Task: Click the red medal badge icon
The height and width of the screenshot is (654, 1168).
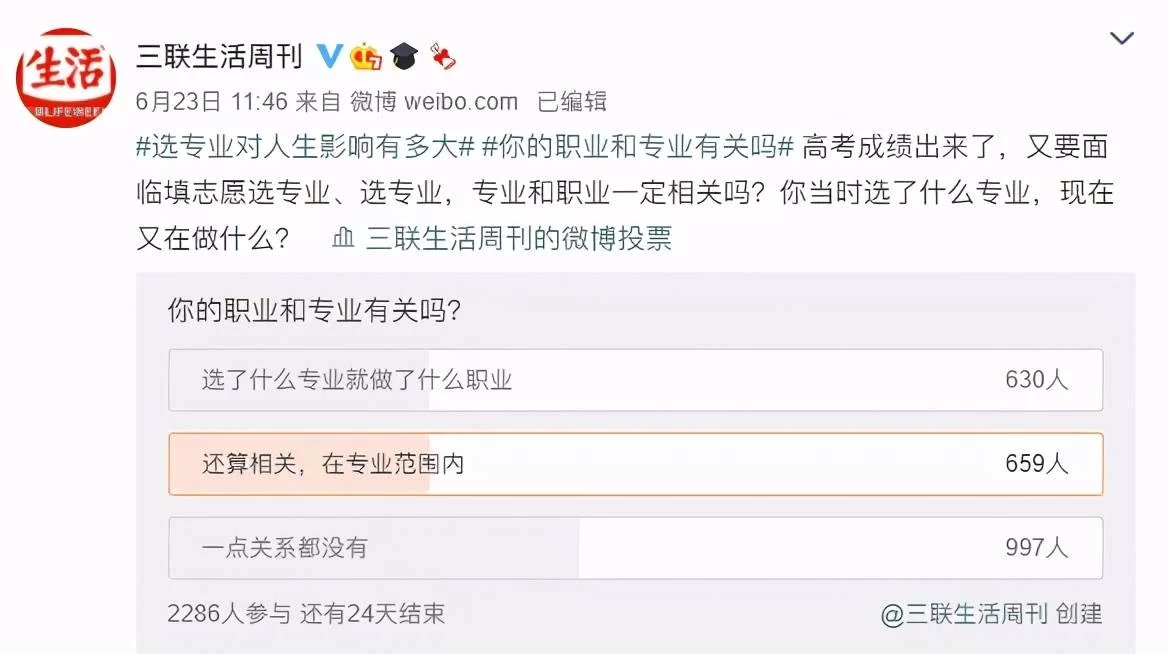Action: 442,56
